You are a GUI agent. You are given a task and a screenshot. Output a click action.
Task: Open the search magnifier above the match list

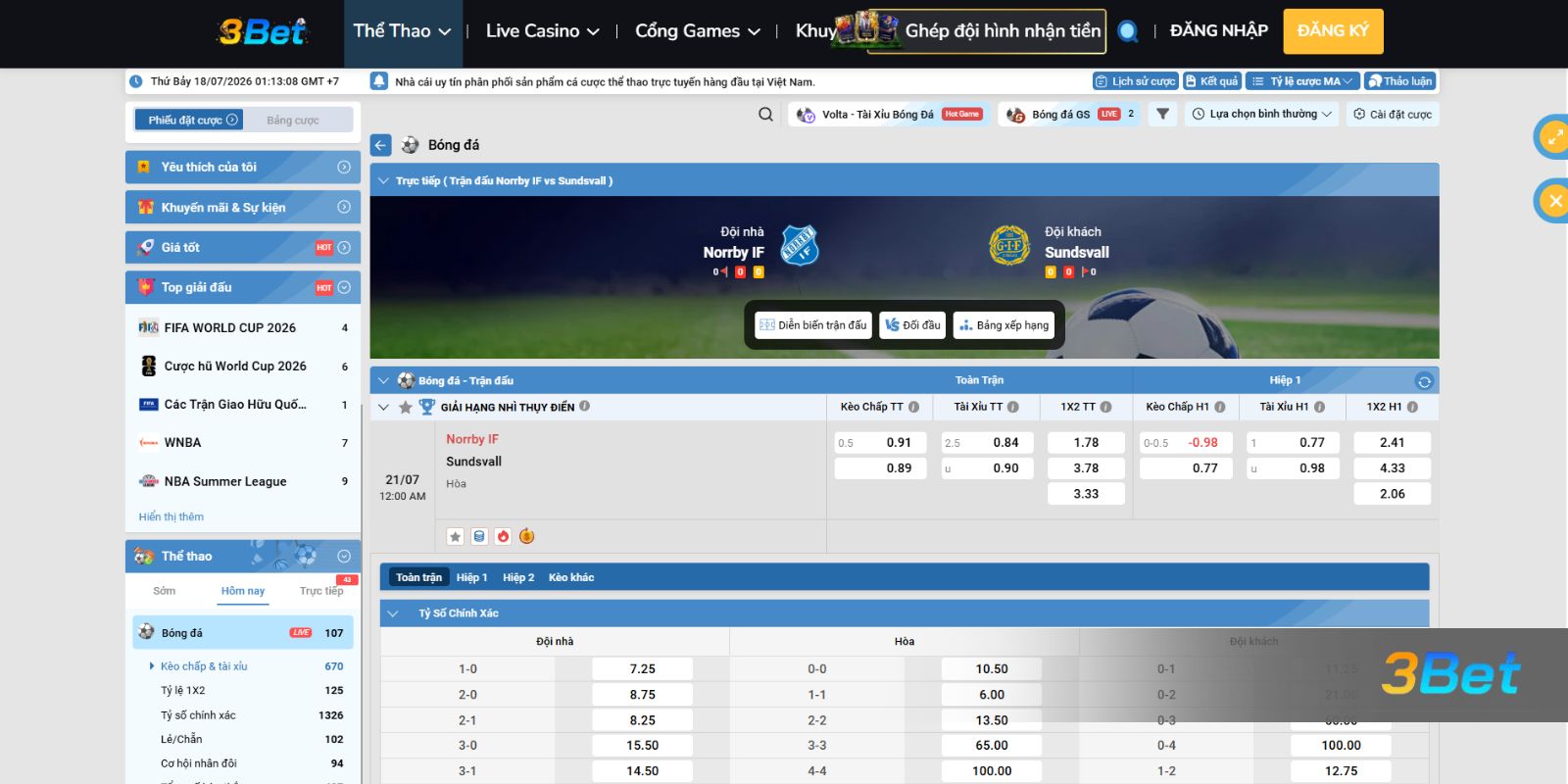tap(765, 115)
